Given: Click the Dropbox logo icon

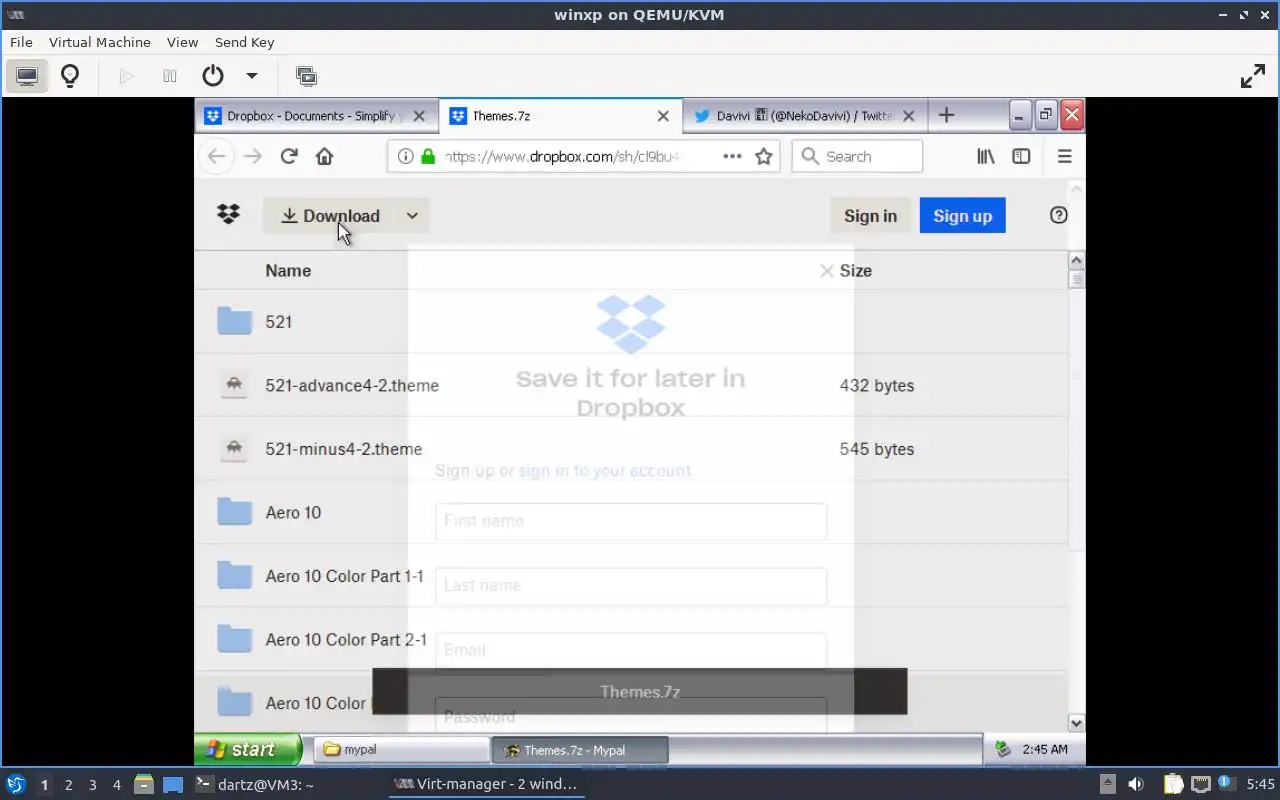Looking at the screenshot, I should click(228, 214).
